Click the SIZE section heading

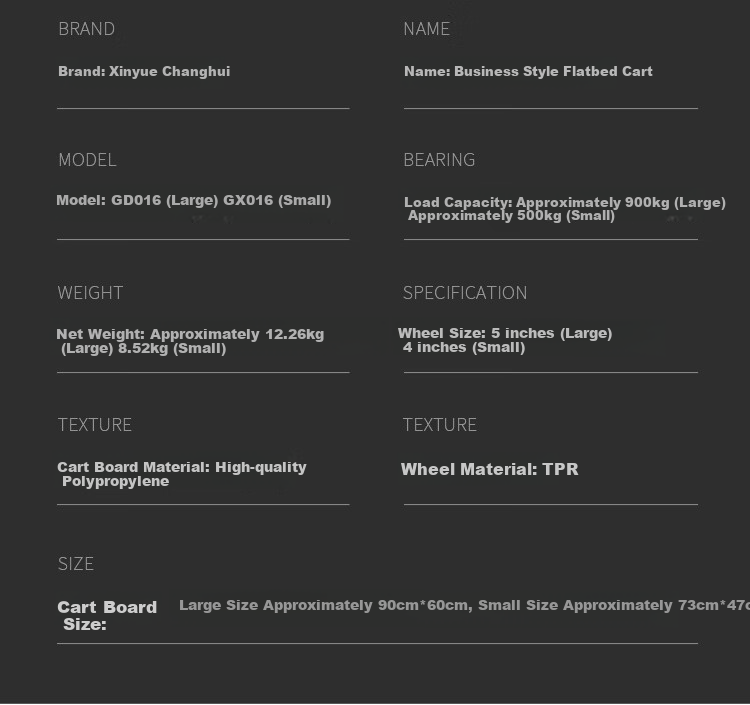(76, 564)
